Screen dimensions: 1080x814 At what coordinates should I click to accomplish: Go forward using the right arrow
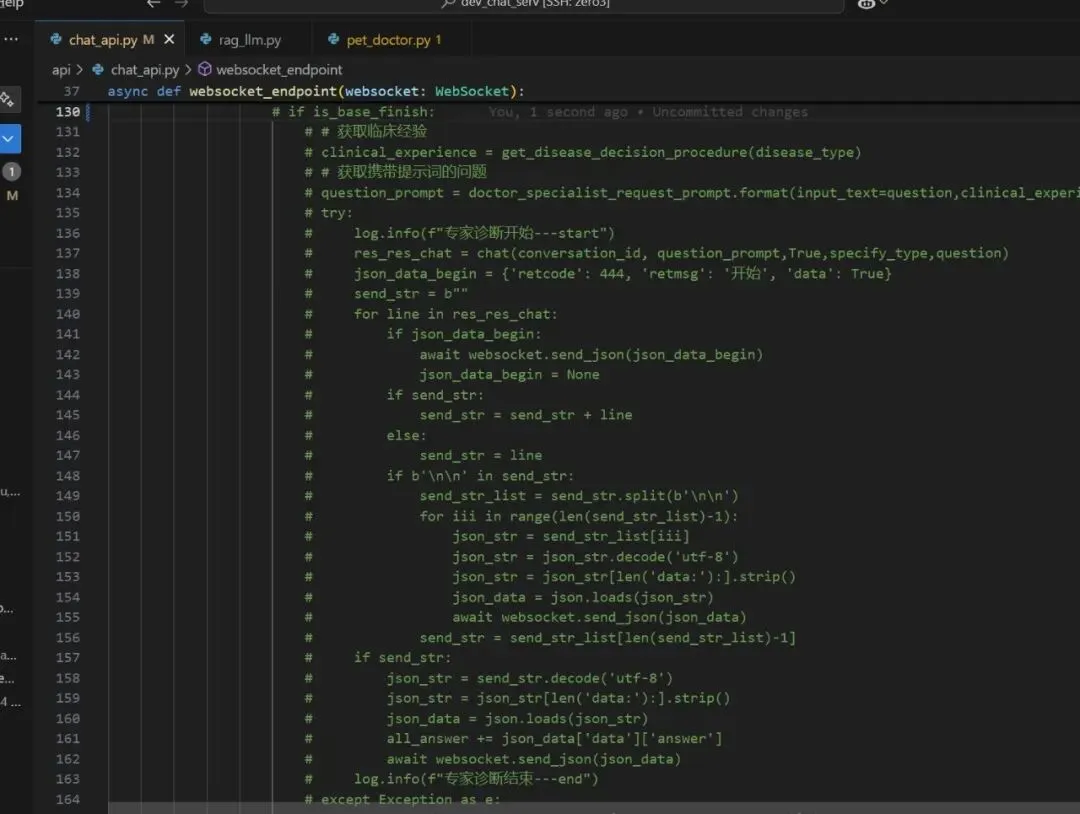[x=181, y=3]
